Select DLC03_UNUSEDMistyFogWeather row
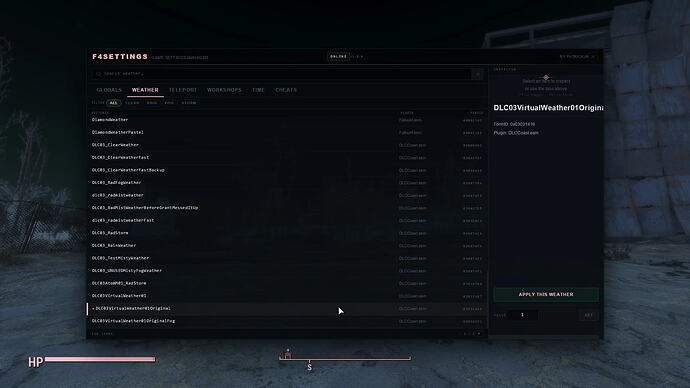 coord(287,271)
